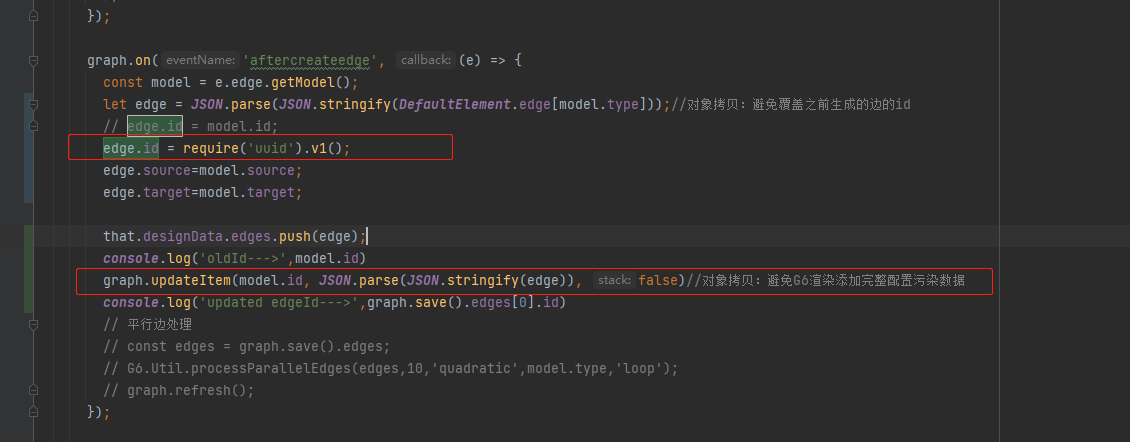Screen dimensions: 1130x442
Task: Click comment 避免G6渲染添加完整配置污染数据
Action: point(866,280)
